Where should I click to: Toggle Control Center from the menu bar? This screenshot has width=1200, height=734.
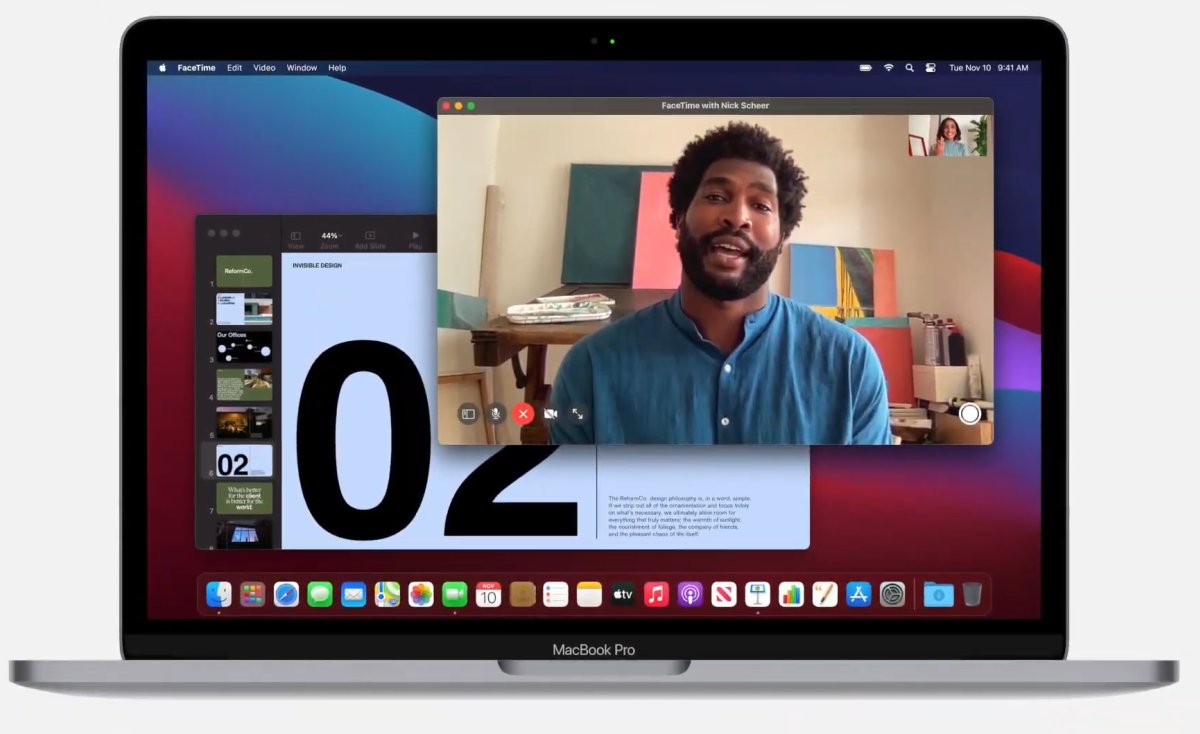click(930, 67)
